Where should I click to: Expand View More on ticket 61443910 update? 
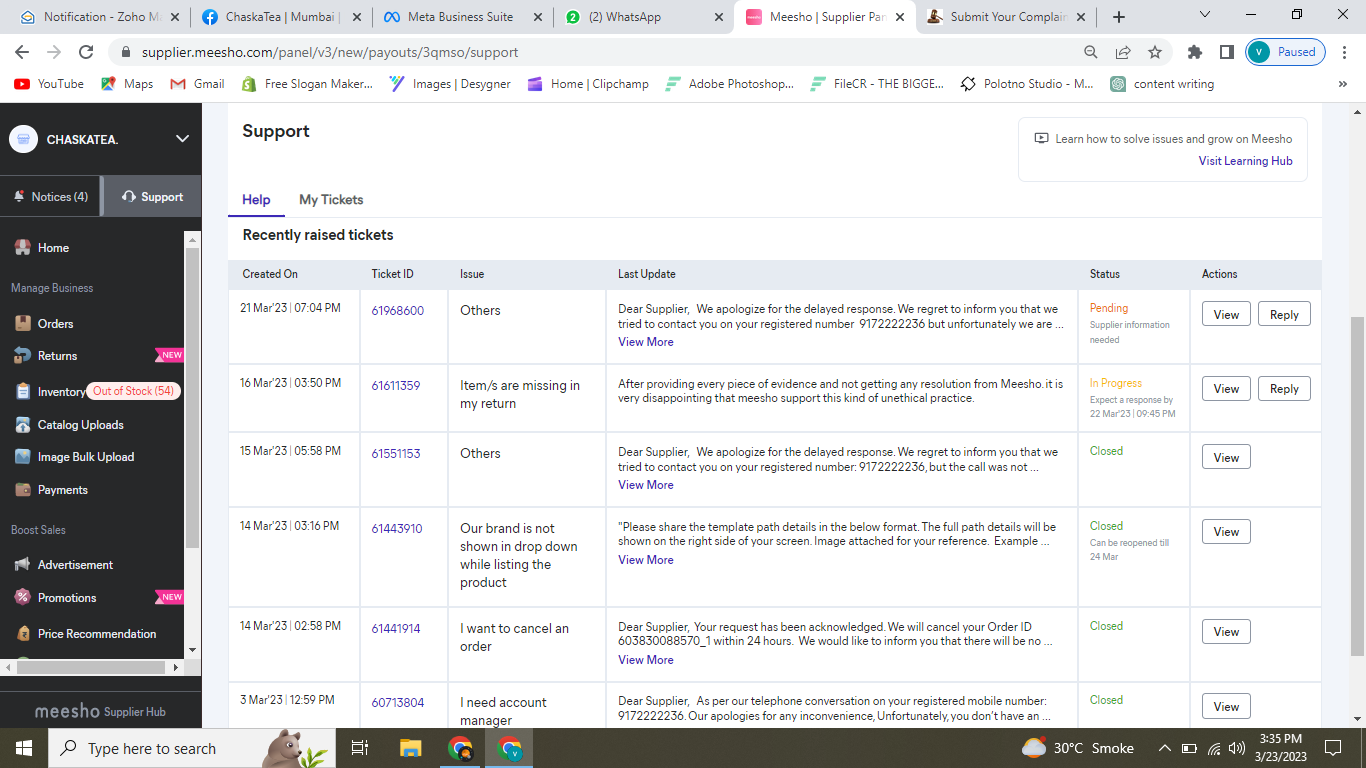(646, 560)
